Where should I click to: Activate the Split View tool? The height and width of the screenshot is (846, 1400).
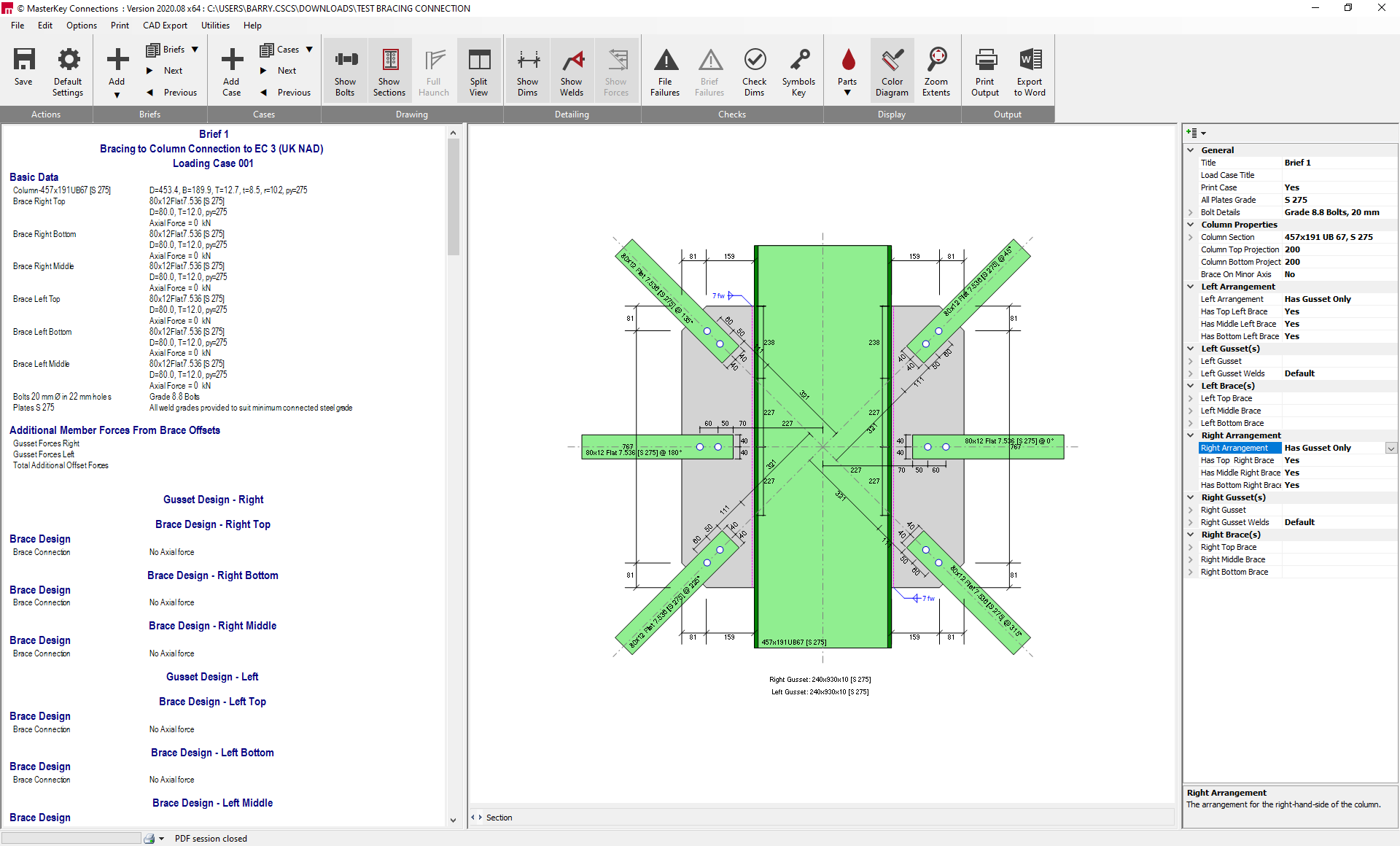click(479, 70)
